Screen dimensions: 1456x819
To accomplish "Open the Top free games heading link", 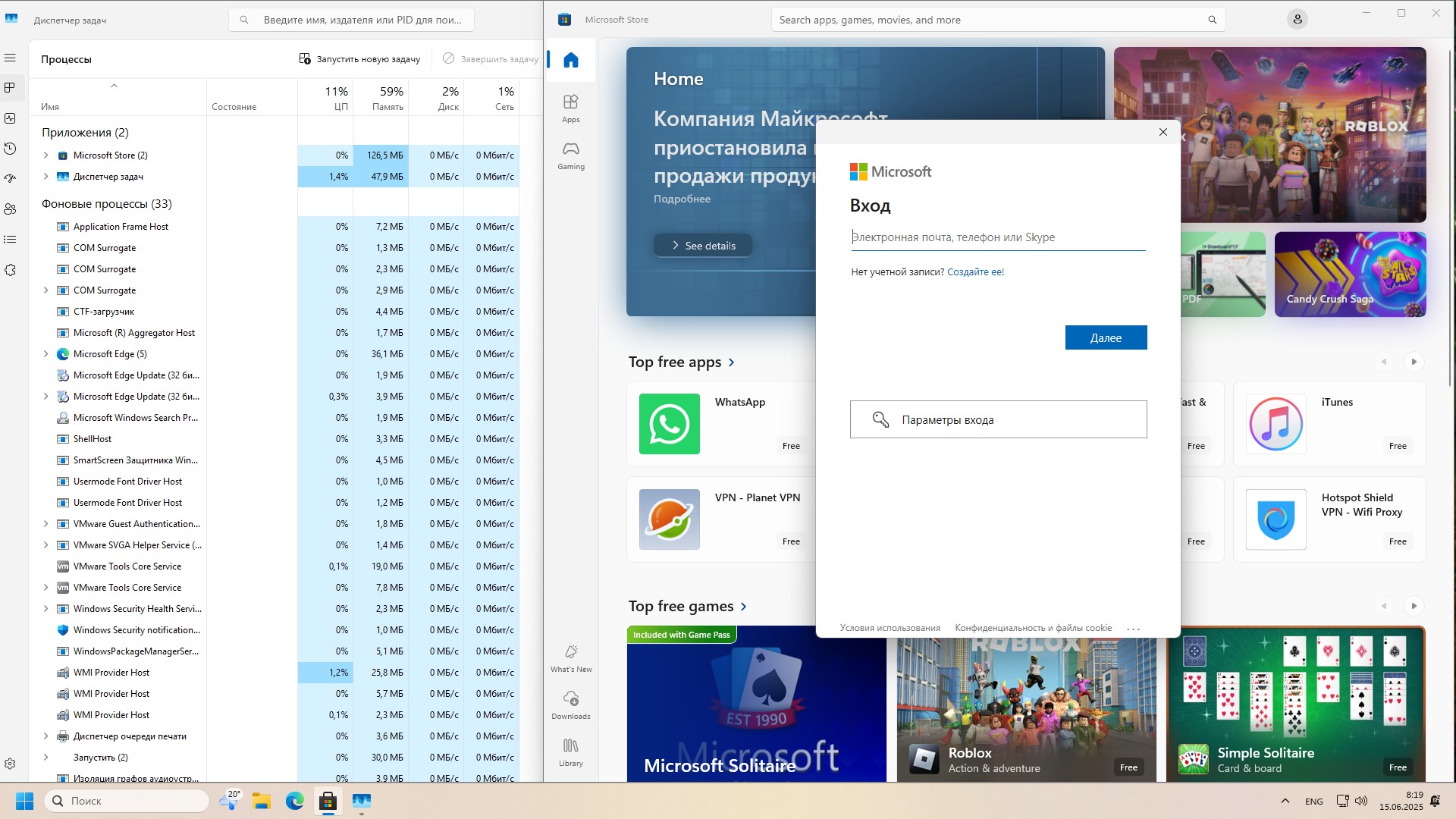I will (x=688, y=607).
